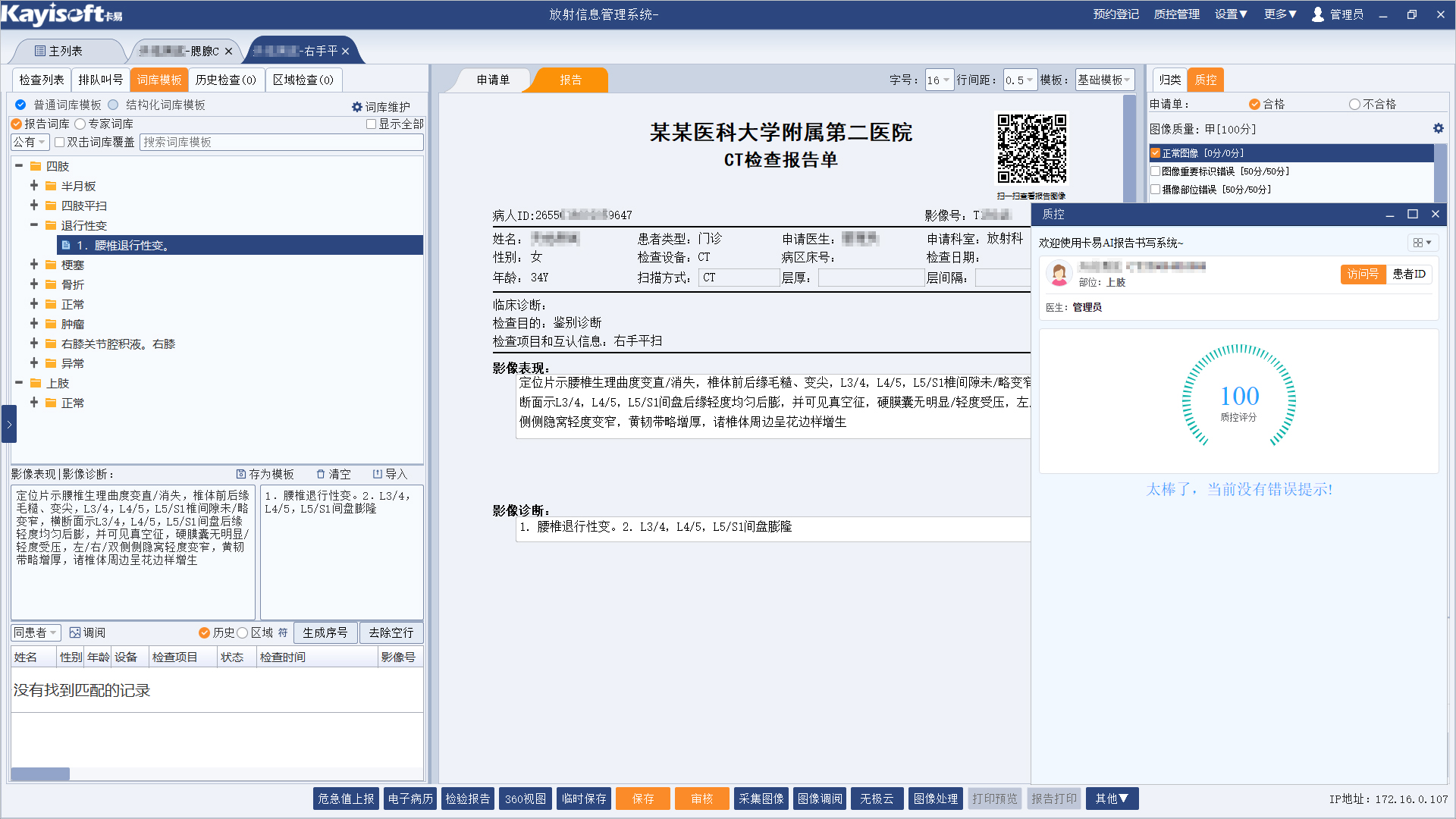
Task: Expand the 半月板 folder
Action: click(34, 186)
